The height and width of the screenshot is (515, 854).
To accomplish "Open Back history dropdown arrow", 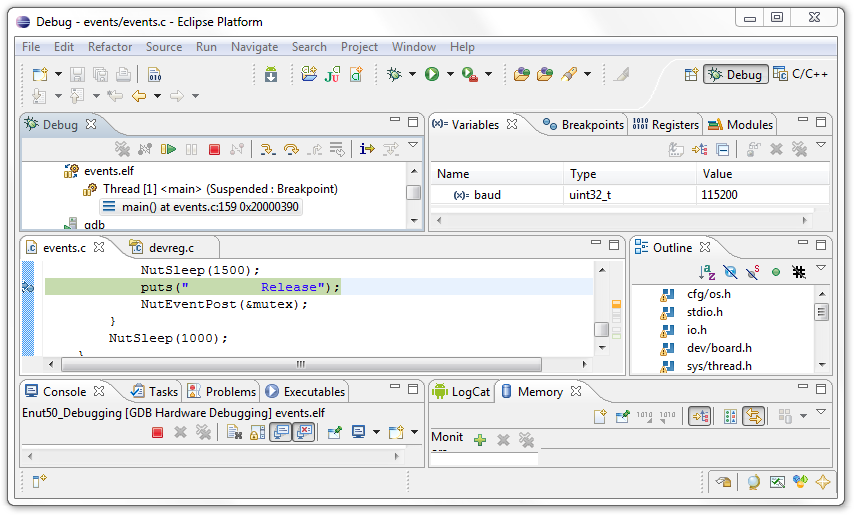I will (157, 96).
